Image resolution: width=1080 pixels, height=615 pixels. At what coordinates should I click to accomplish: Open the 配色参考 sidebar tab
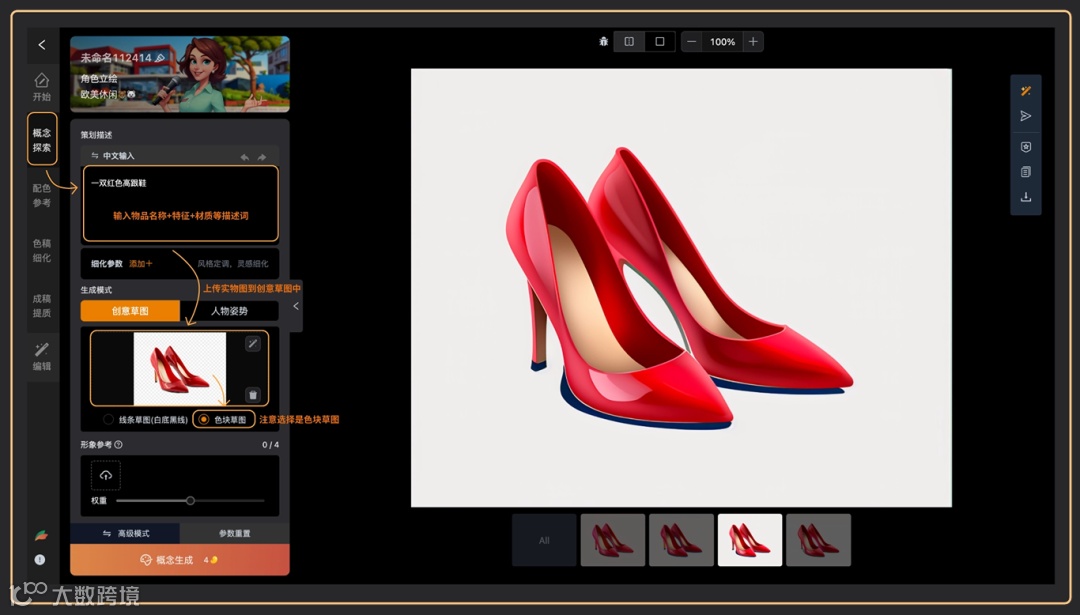42,195
